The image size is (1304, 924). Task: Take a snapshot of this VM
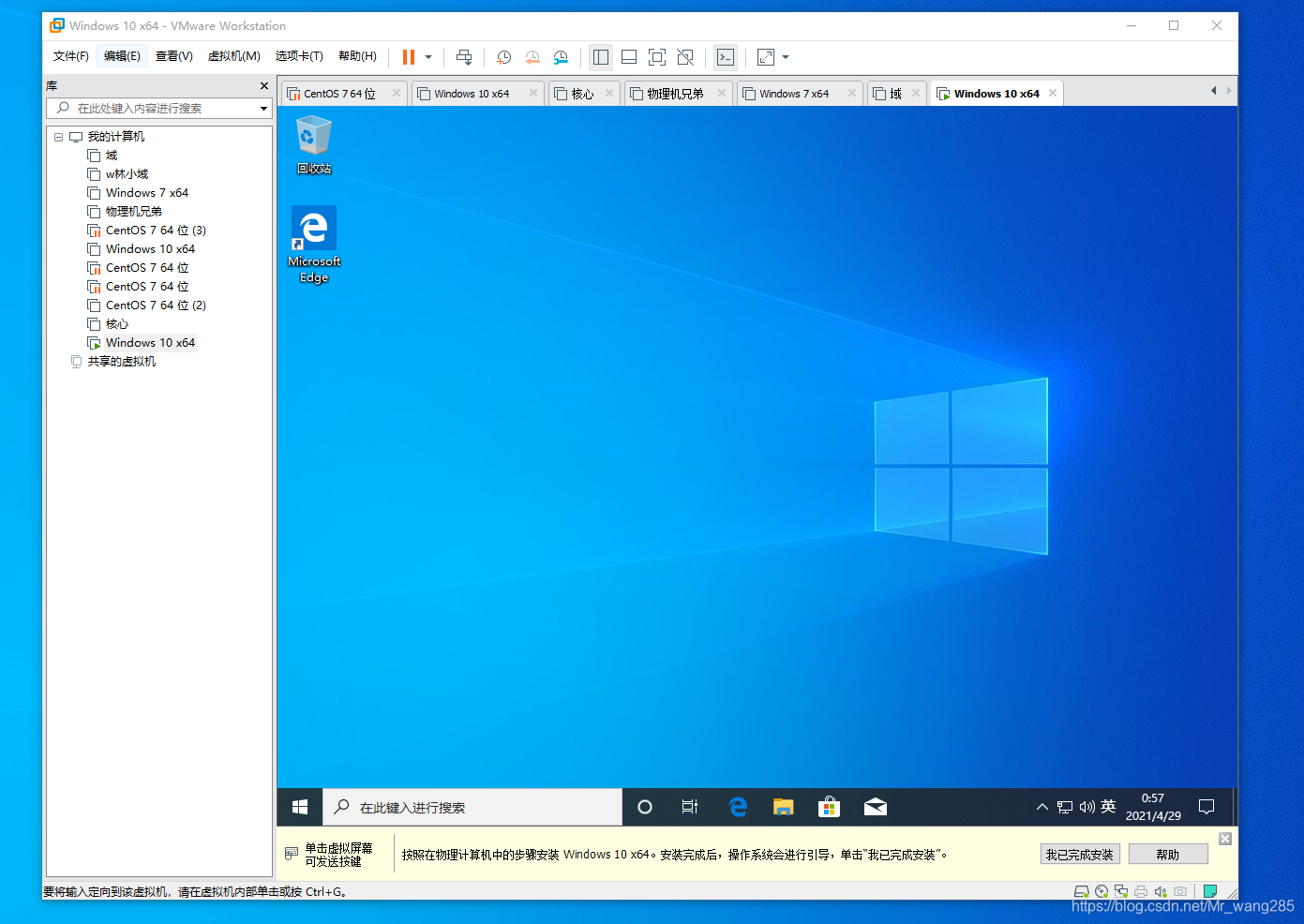[x=503, y=57]
